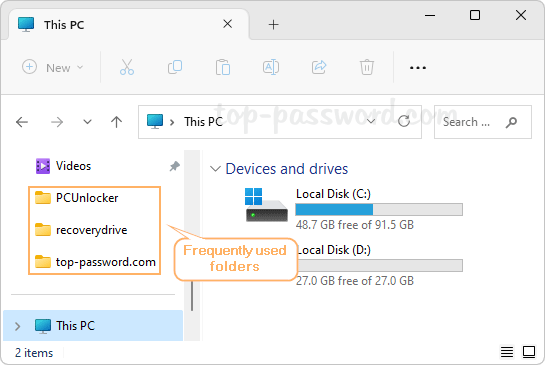Click the Cut scissors icon
Viewport: 545px width, 365px height.
click(x=127, y=67)
